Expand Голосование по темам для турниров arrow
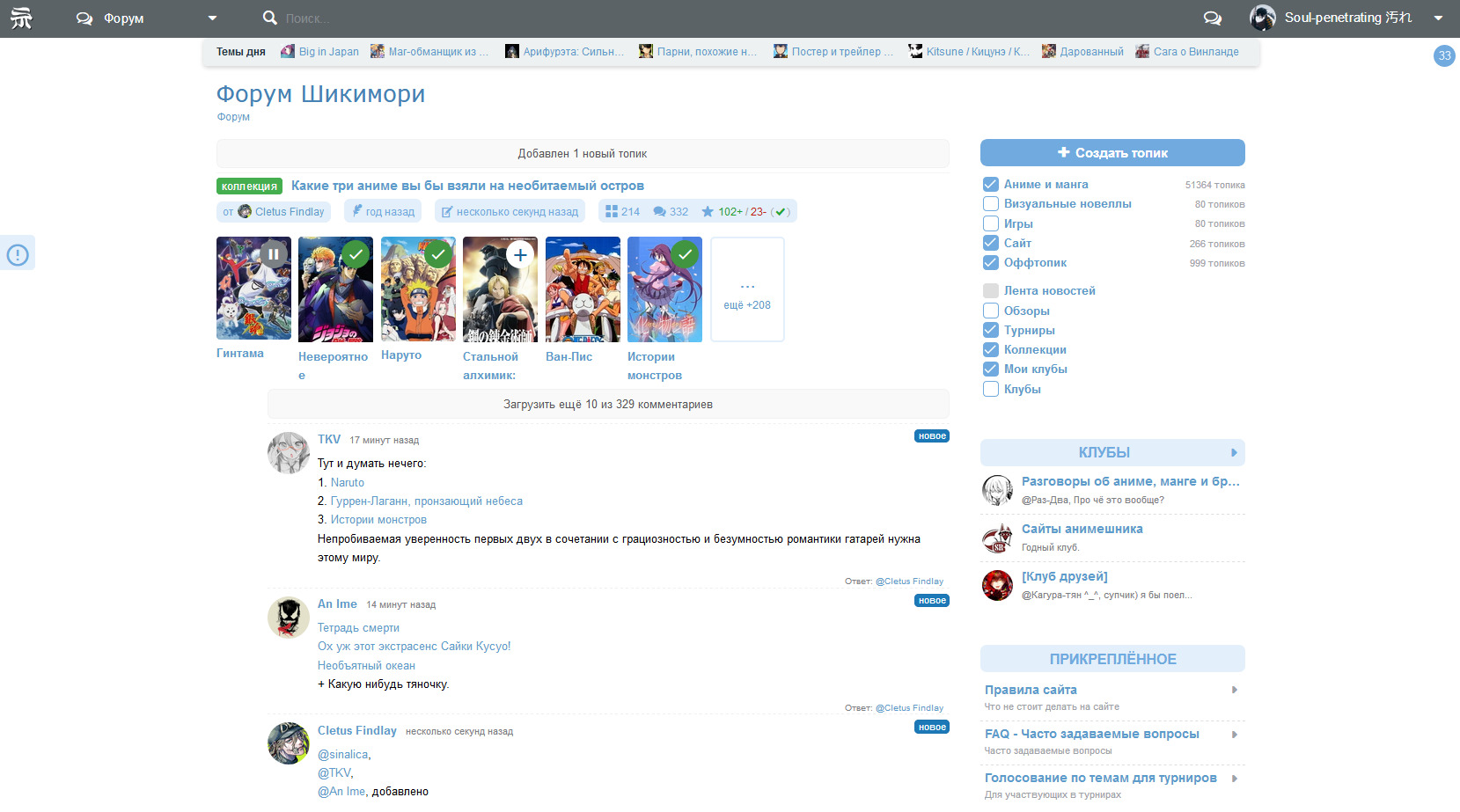The height and width of the screenshot is (812, 1460). 1235,778
